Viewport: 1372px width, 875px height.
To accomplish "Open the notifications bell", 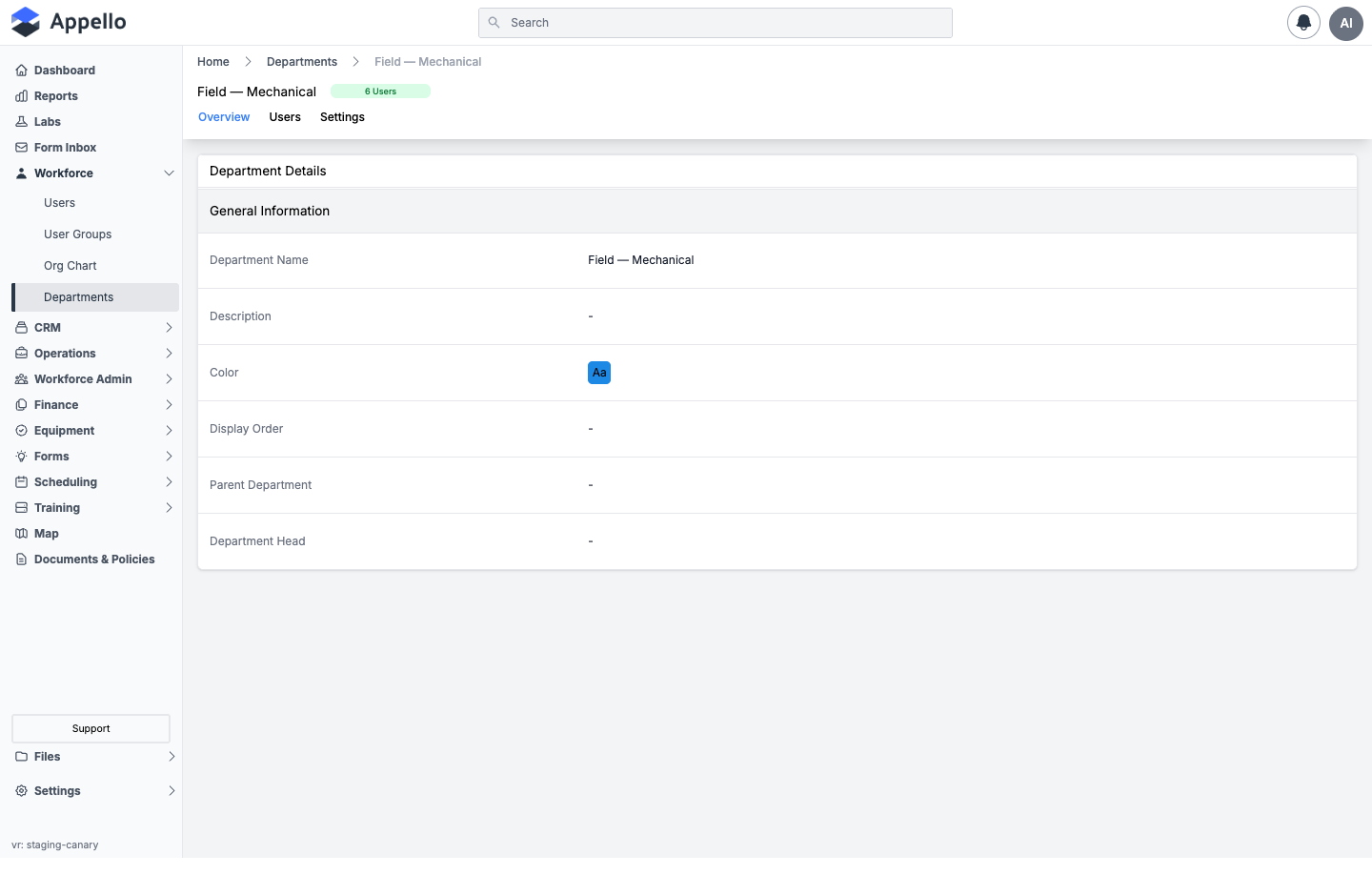I will [1303, 23].
